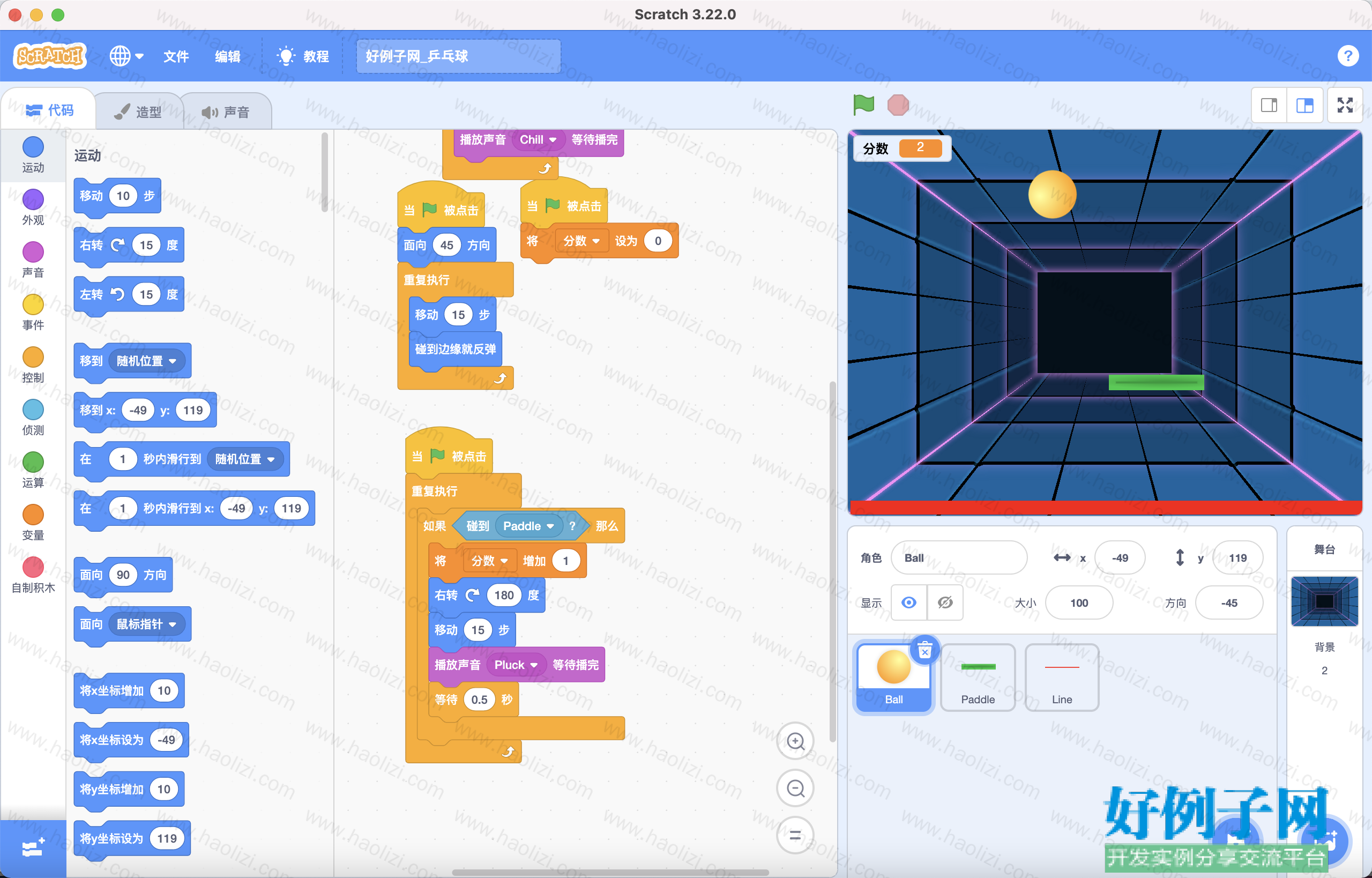The width and height of the screenshot is (1372, 878).
Task: Open the Pluck sound dropdown
Action: coord(516,665)
